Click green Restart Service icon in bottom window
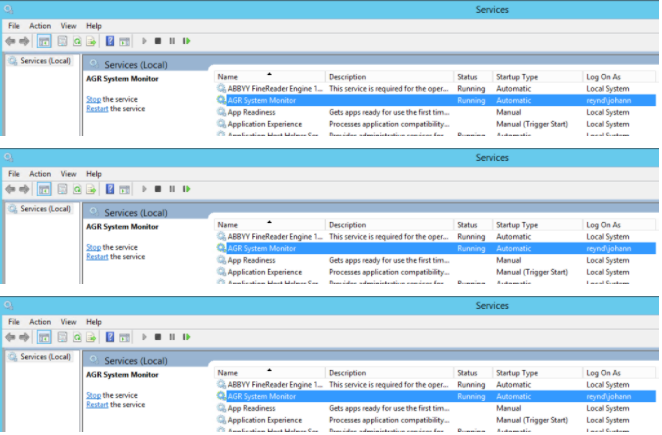The height and width of the screenshot is (435, 662). click(187, 337)
